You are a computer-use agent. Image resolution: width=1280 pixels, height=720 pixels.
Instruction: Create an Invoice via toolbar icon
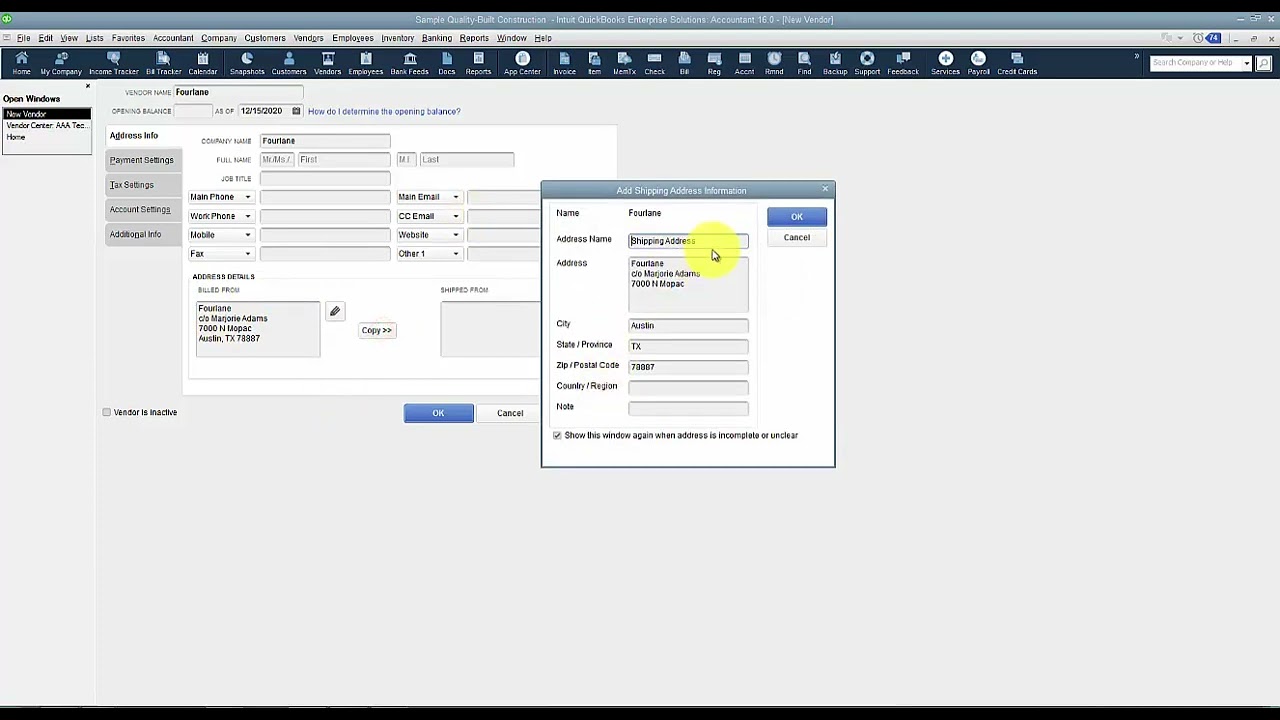[x=565, y=63]
